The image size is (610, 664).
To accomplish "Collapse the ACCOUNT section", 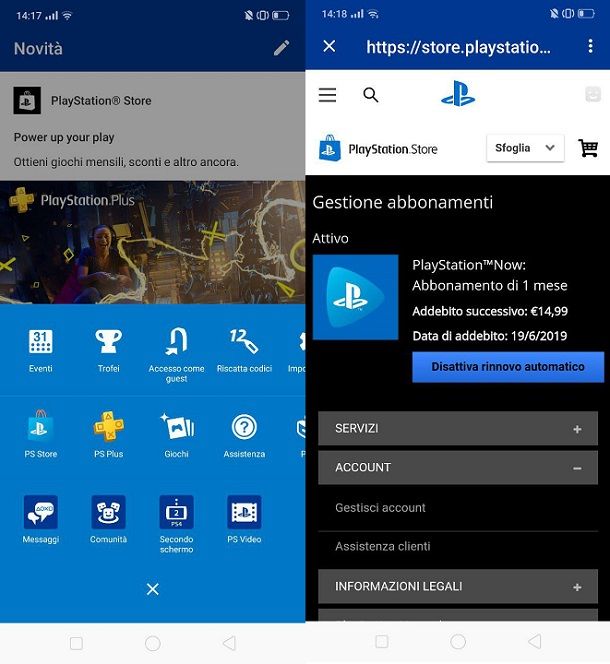I will (458, 468).
